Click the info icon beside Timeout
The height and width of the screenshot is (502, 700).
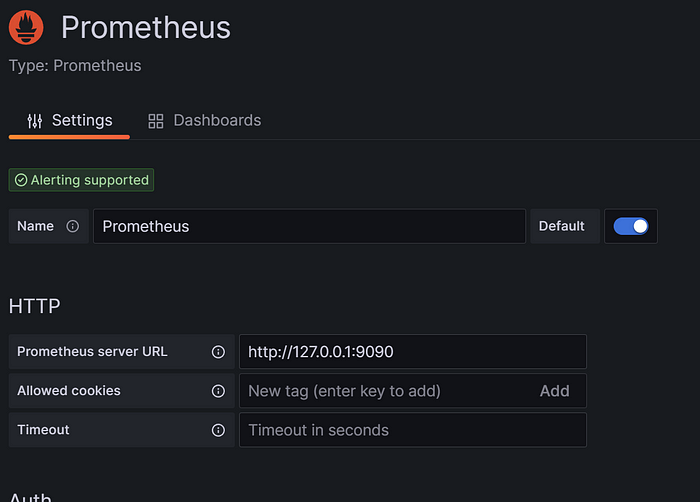218,430
